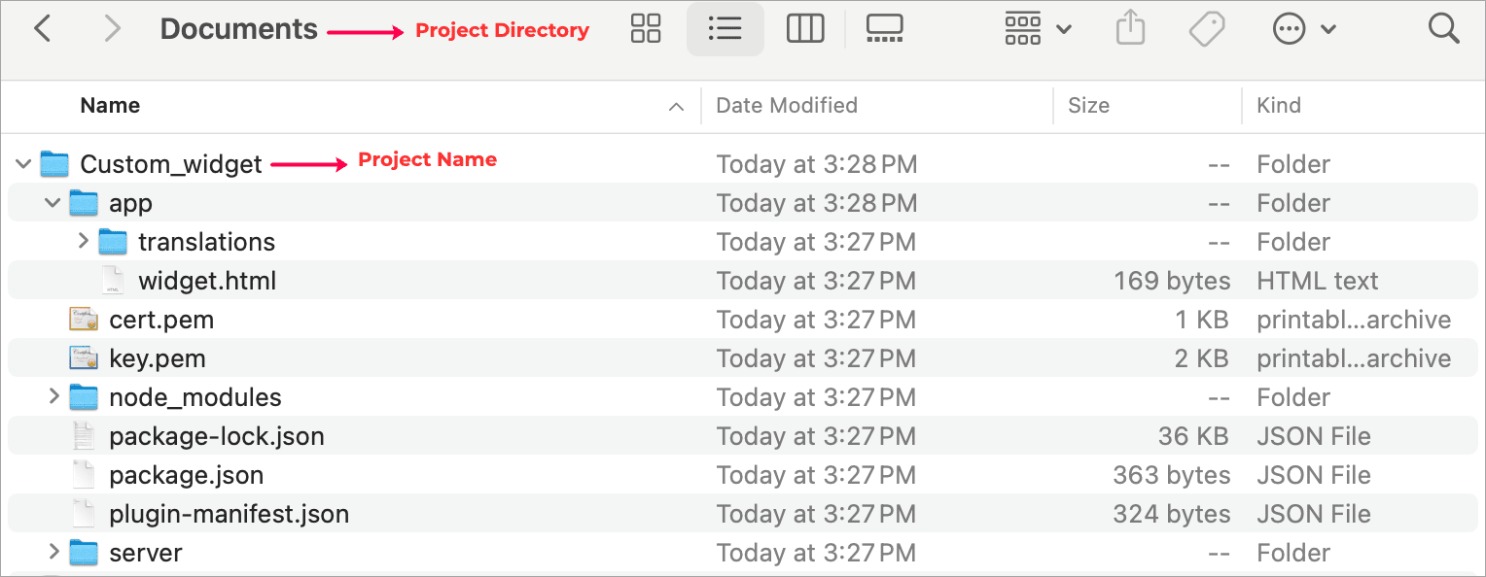This screenshot has height=577, width=1486.
Task: Open the More actions ellipsis menu
Action: (1304, 29)
